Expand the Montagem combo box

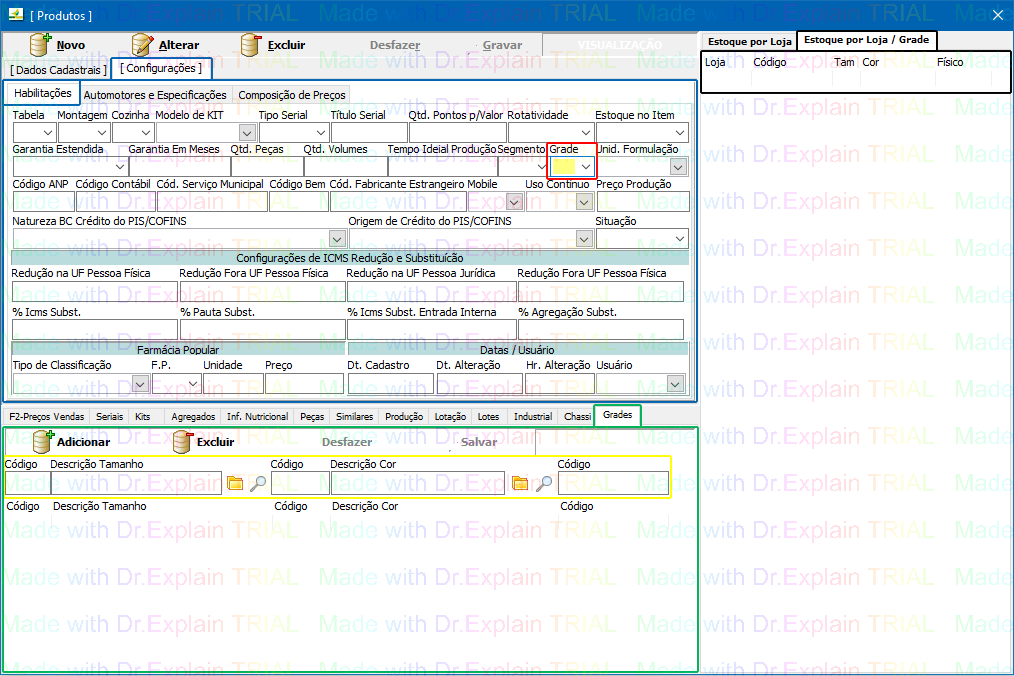pos(102,133)
